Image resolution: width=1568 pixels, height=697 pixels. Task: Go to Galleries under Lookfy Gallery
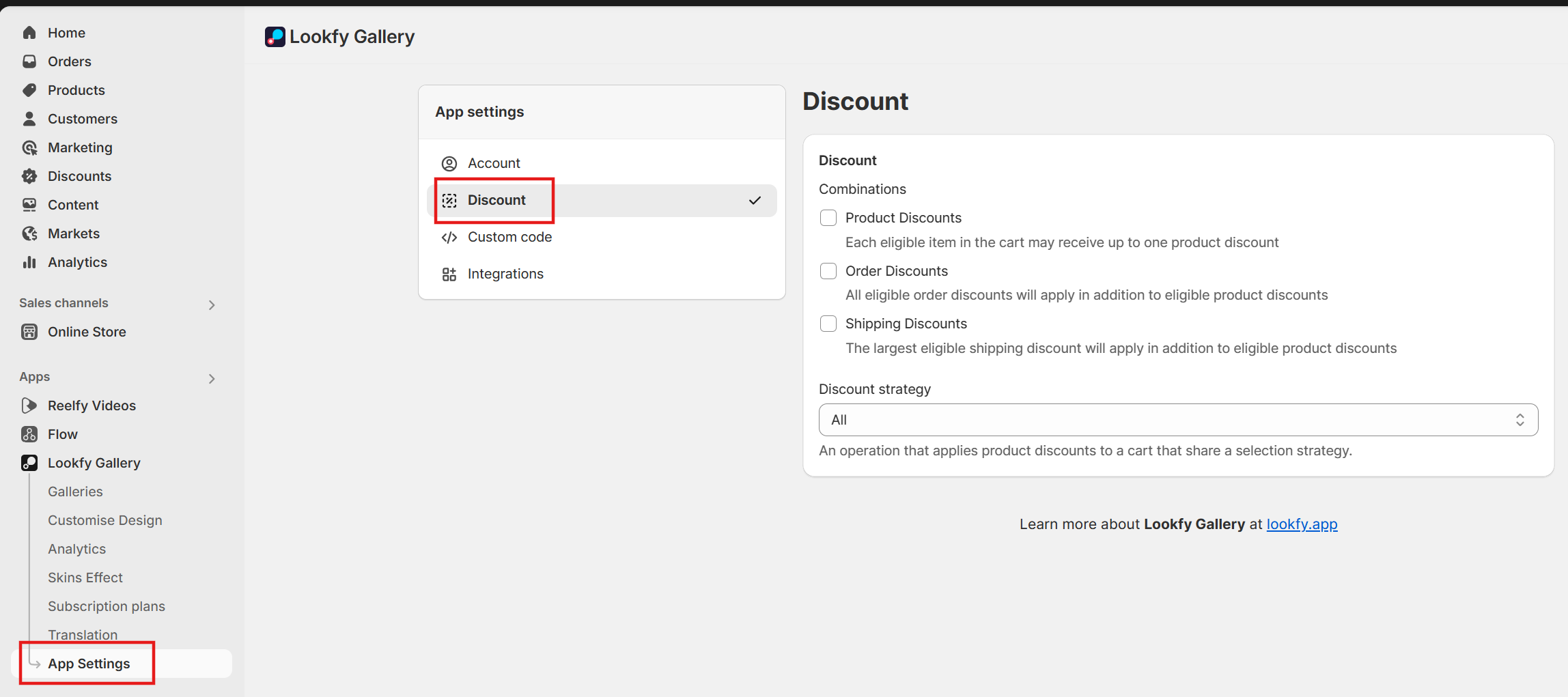point(75,492)
